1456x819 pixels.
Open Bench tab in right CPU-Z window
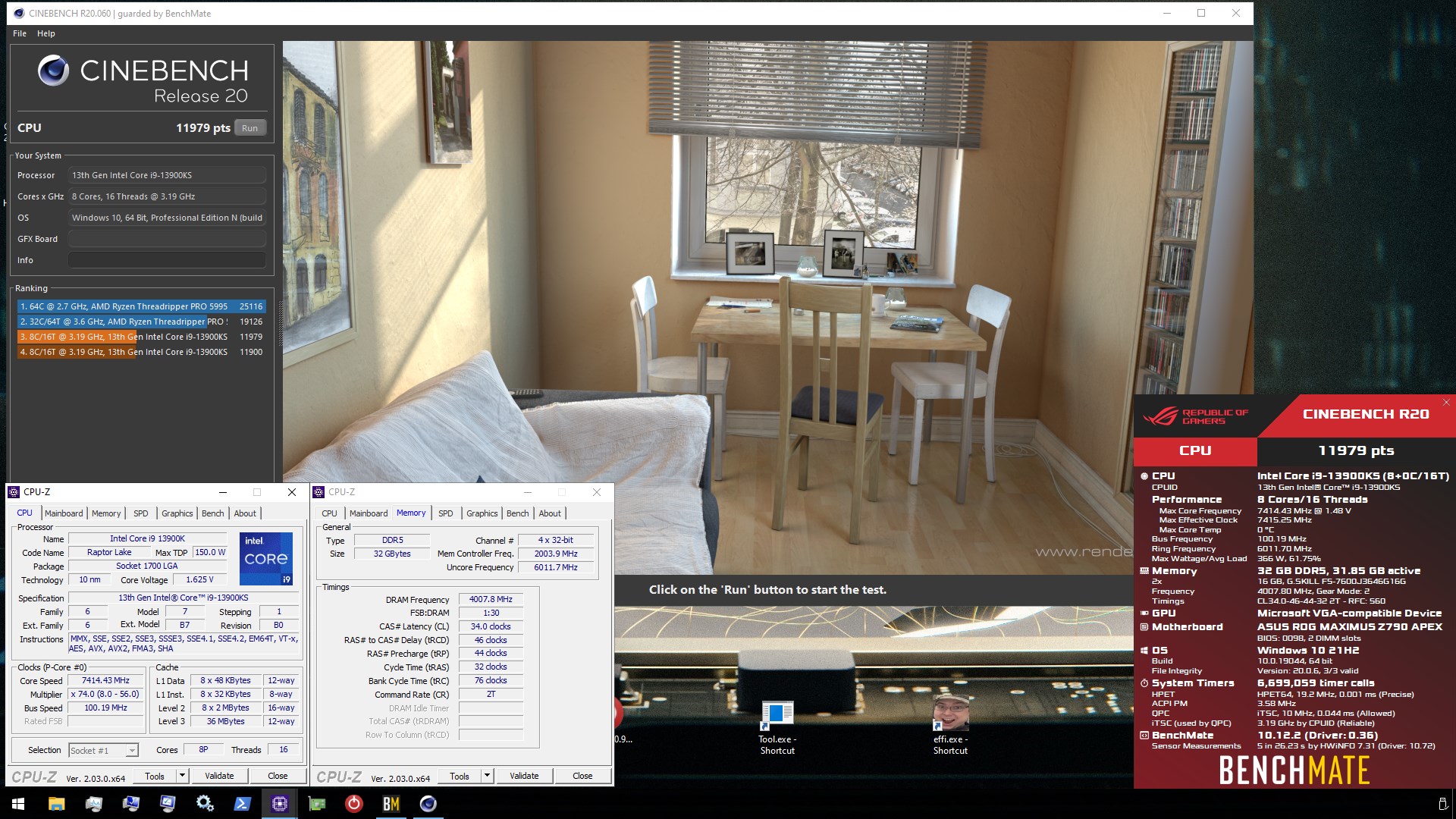(518, 513)
